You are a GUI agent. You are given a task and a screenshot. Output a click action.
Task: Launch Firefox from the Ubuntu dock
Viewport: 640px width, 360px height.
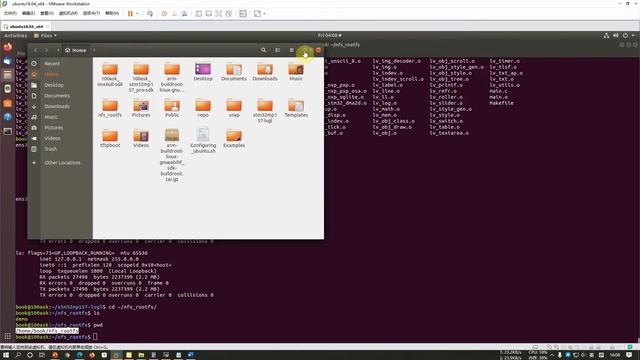tap(8, 47)
